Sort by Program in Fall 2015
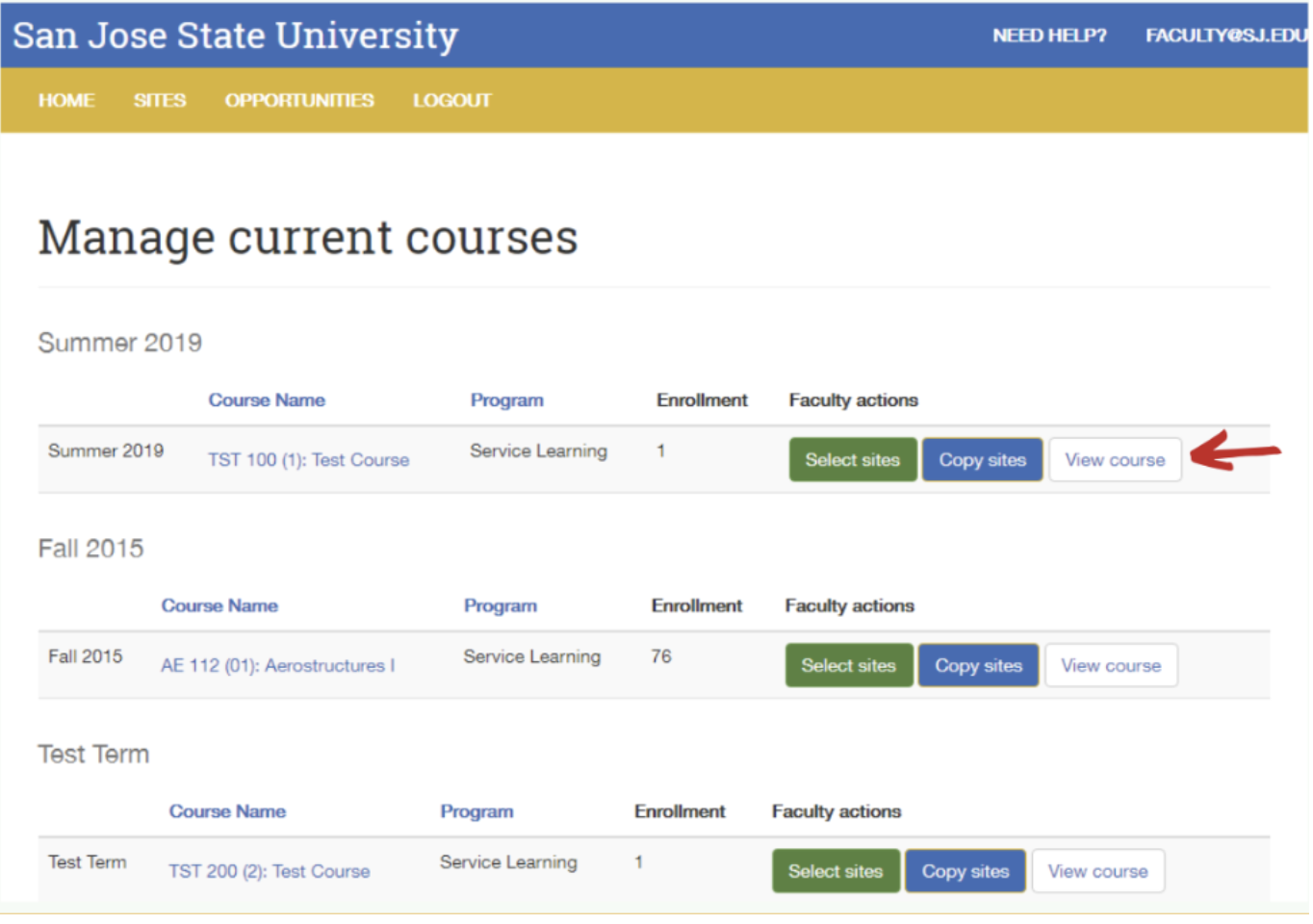Viewport: 1313px width, 924px height. pyautogui.click(x=501, y=605)
